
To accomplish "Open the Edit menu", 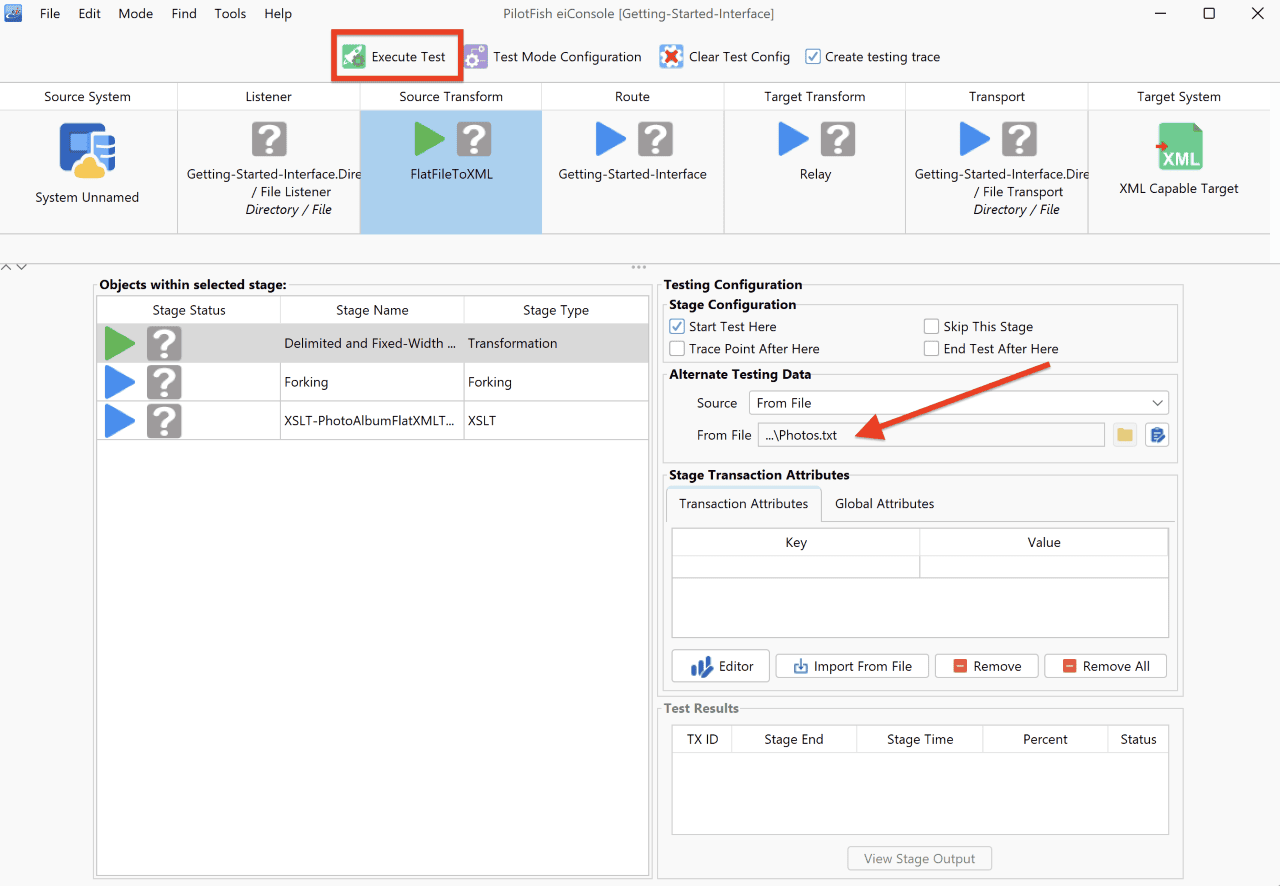I will (90, 14).
